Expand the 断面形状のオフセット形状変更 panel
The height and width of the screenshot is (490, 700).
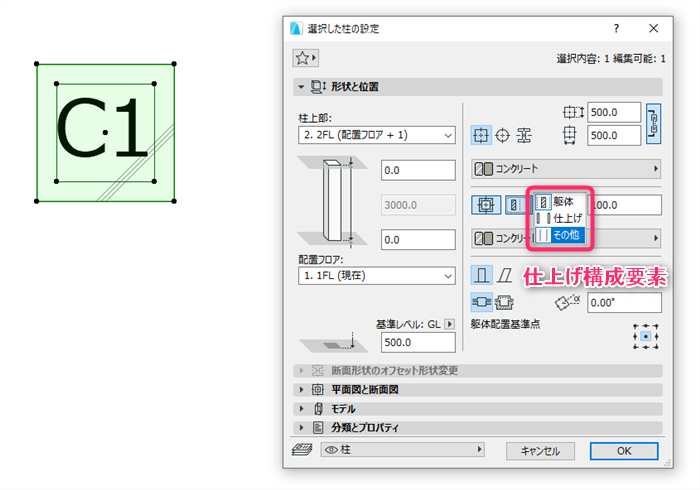click(301, 370)
